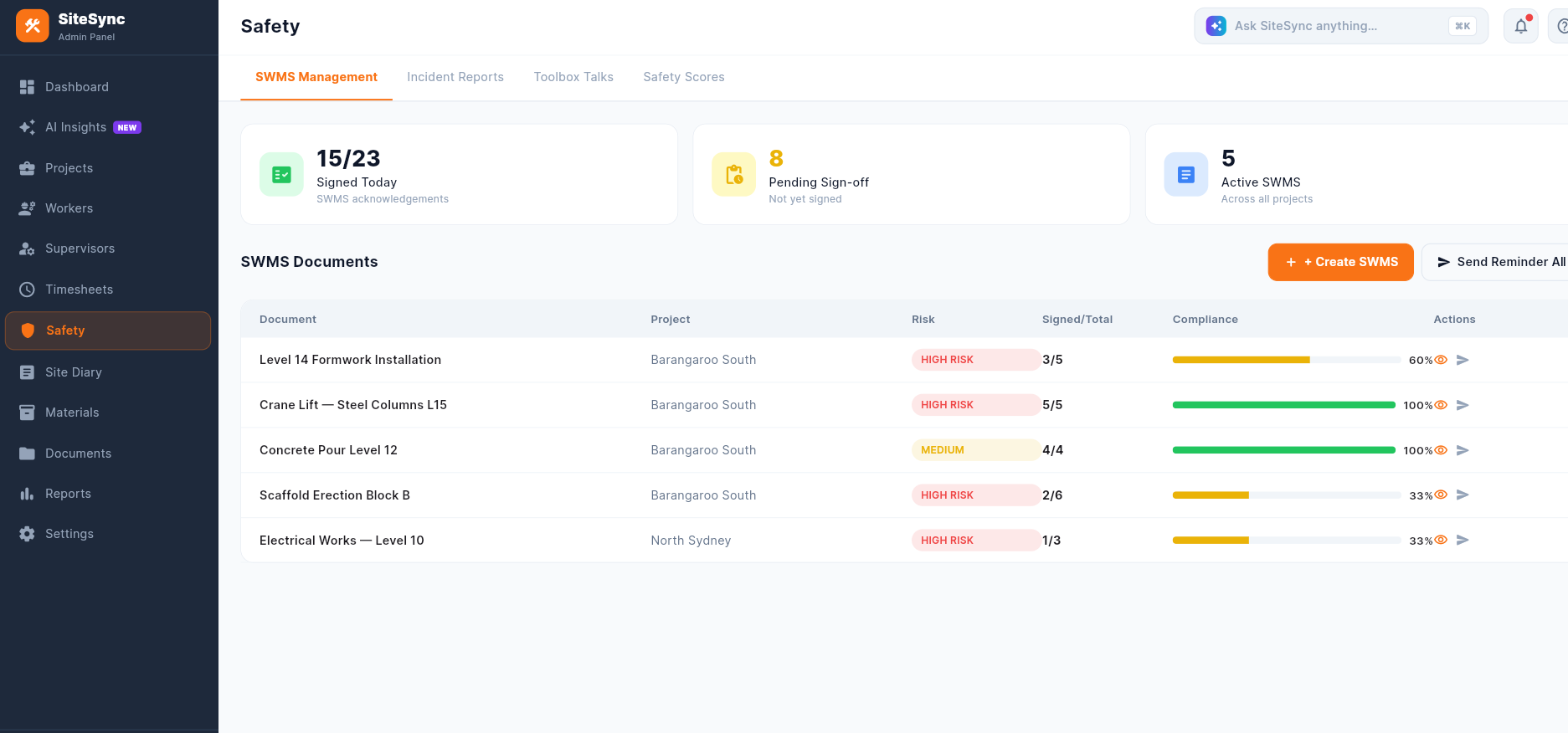Screen dimensions: 1568x733
Task: Switch to Toolbox Talks tab
Action: [x=573, y=77]
